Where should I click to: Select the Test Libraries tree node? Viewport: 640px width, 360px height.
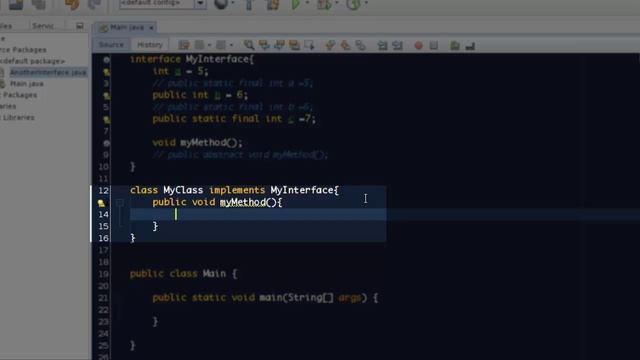click(x=18, y=118)
